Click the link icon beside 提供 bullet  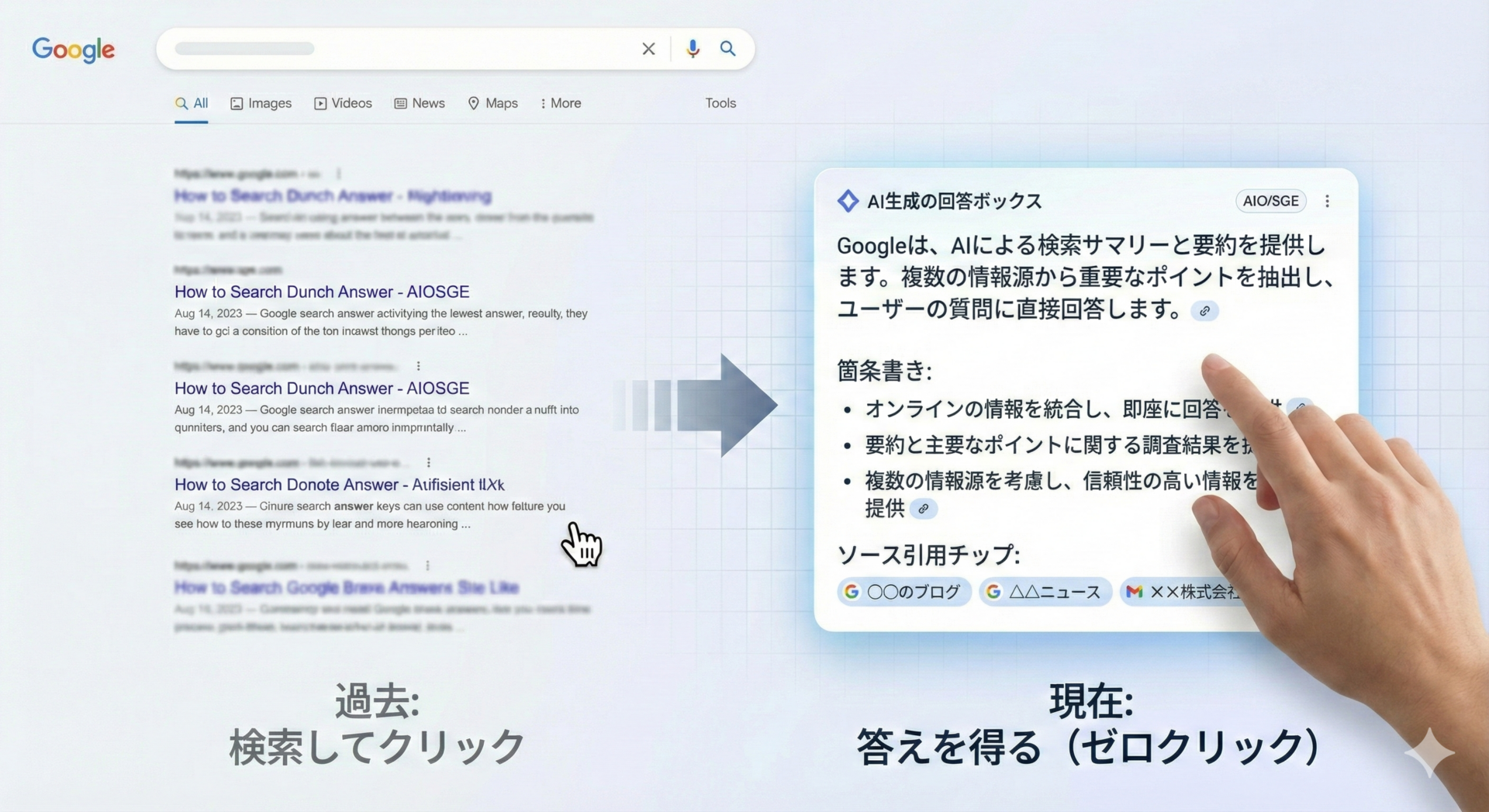coord(923,510)
